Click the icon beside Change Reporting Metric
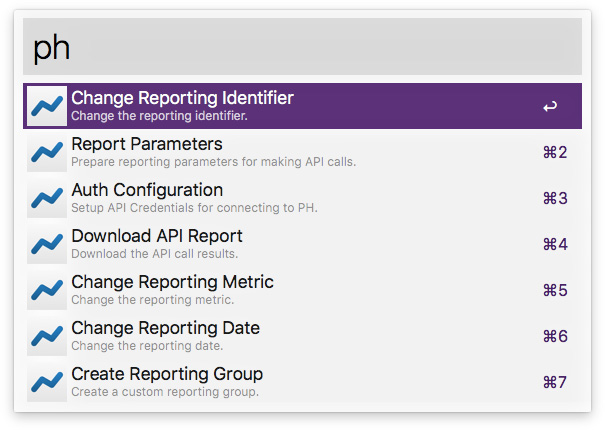The image size is (605, 430). click(x=46, y=290)
